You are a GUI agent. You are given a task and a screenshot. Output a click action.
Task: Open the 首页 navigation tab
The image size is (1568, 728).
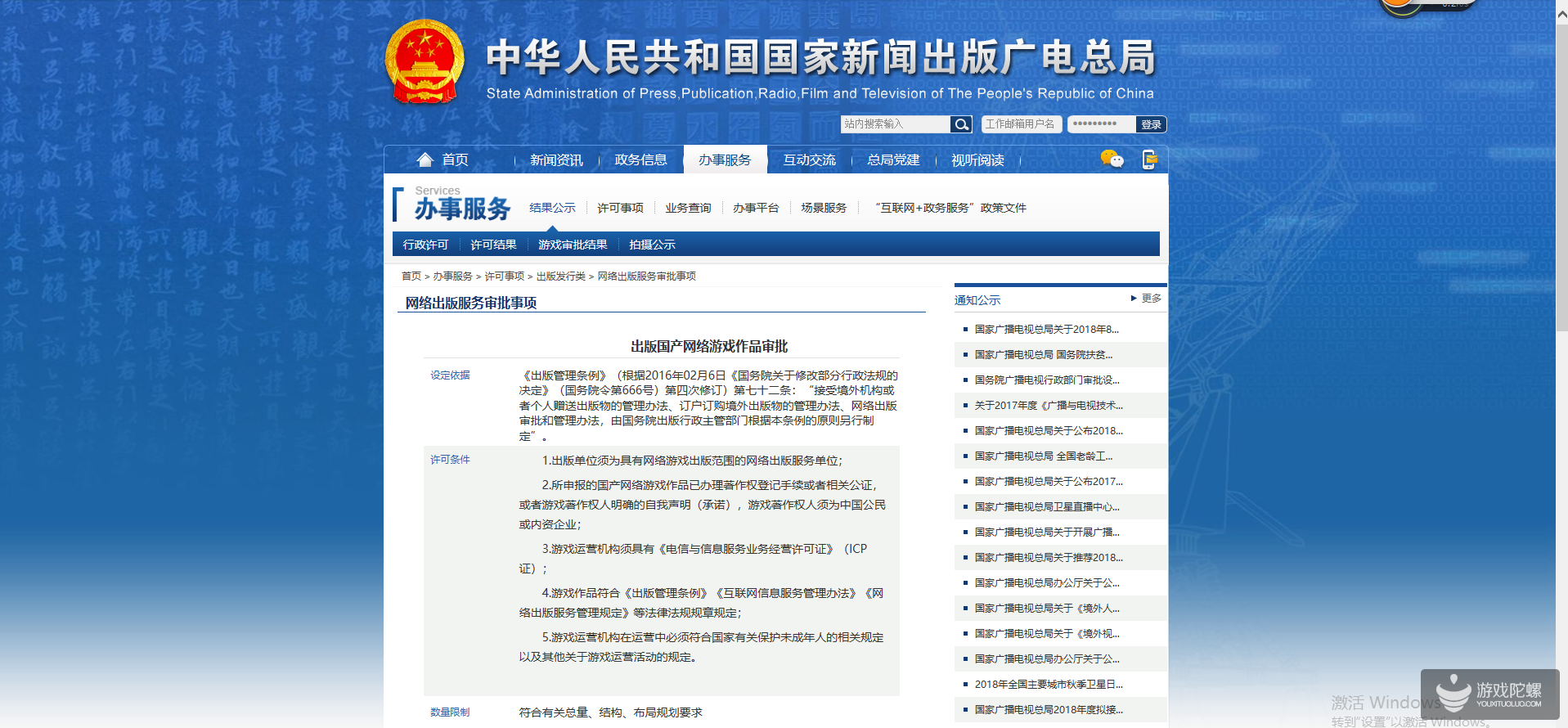click(x=455, y=160)
